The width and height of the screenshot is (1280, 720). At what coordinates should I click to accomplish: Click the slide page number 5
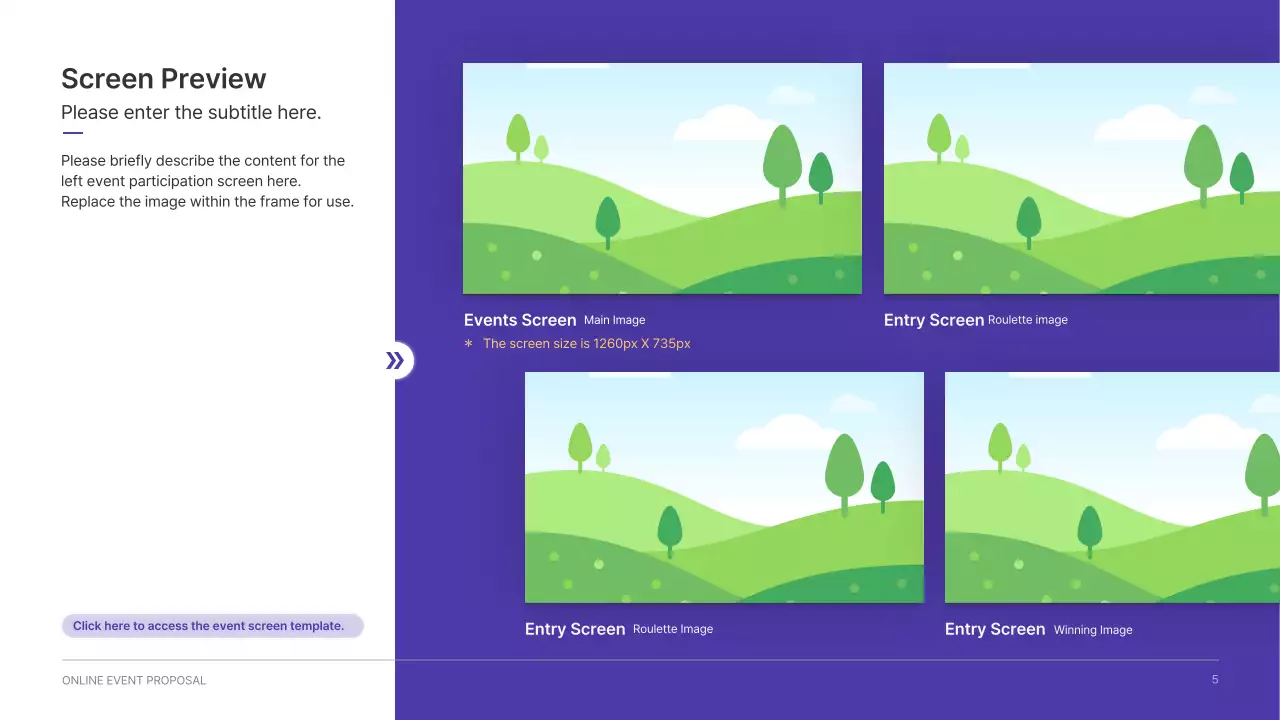(x=1215, y=680)
